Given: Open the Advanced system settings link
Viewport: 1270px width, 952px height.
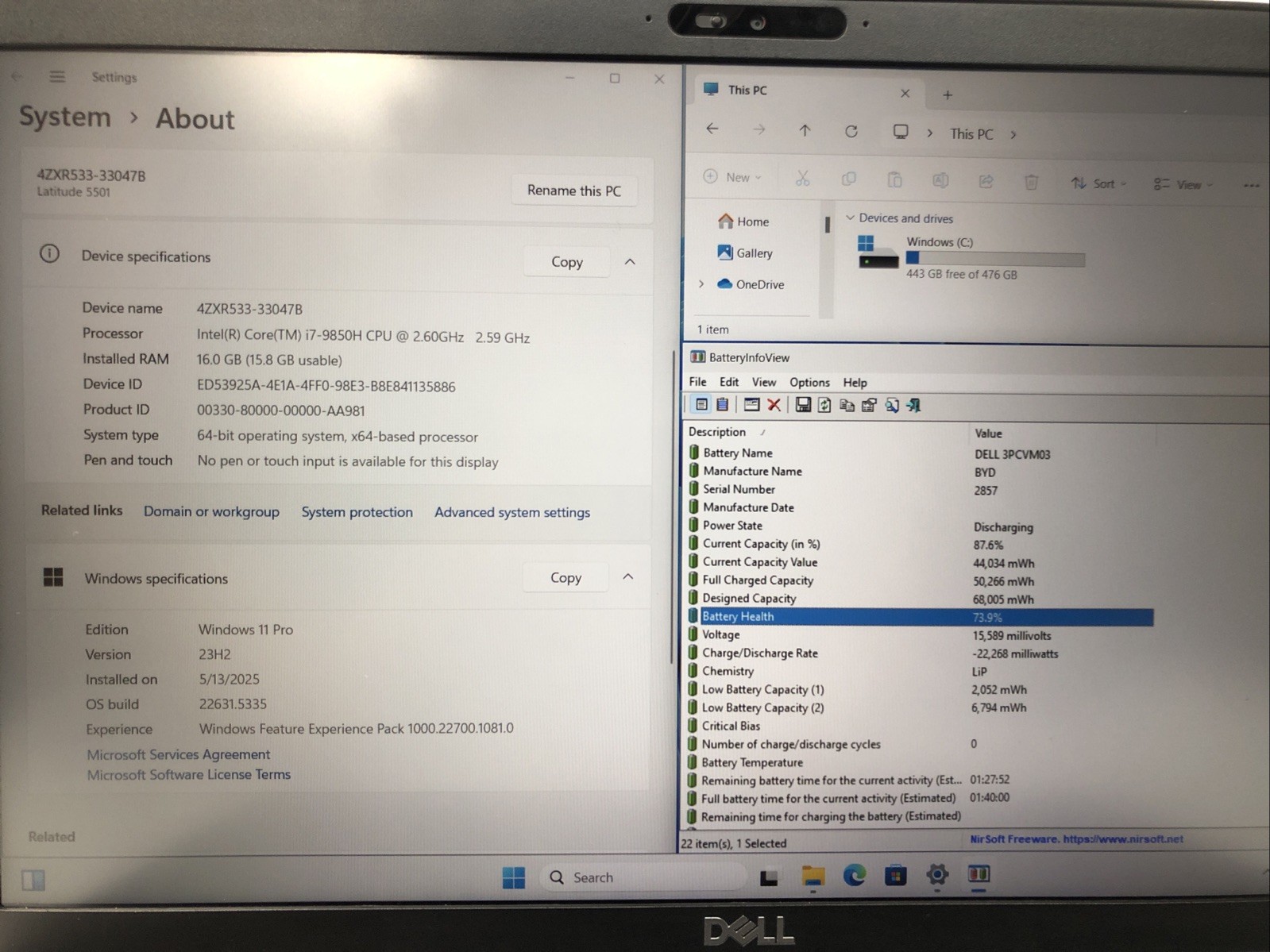Looking at the screenshot, I should pos(512,512).
